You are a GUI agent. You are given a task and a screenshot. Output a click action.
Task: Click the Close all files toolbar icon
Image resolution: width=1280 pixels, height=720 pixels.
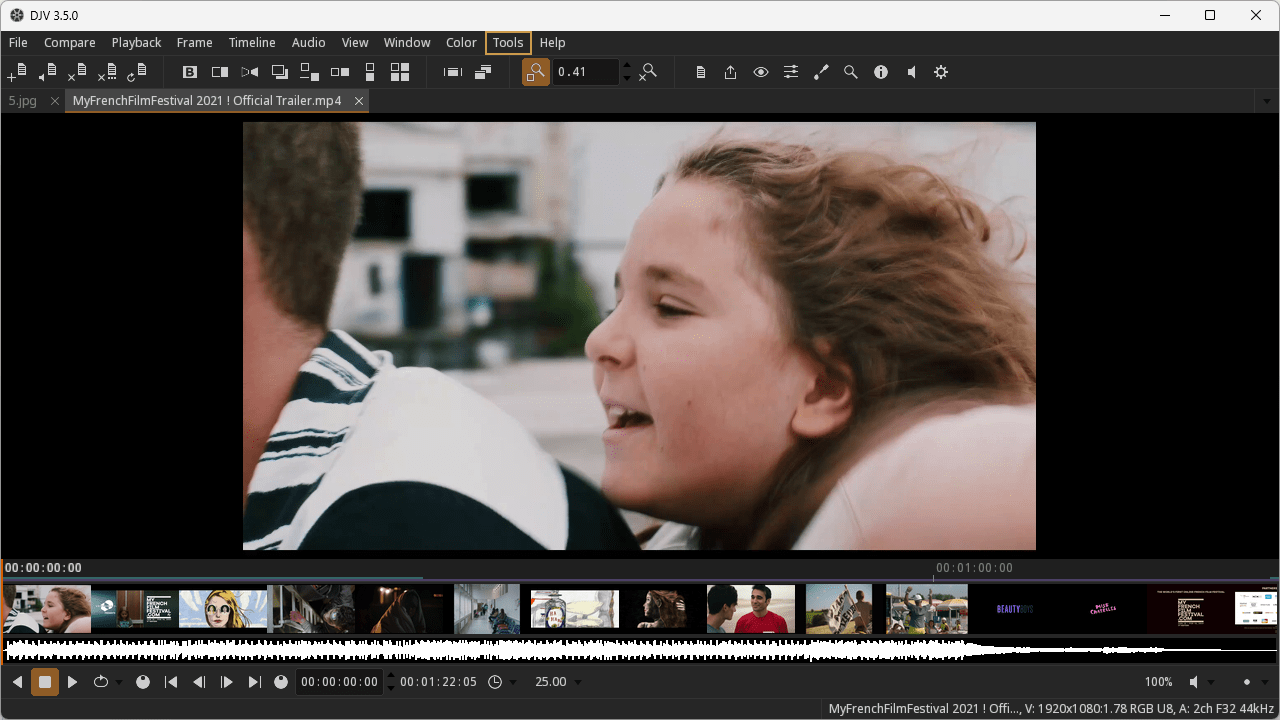pos(107,72)
